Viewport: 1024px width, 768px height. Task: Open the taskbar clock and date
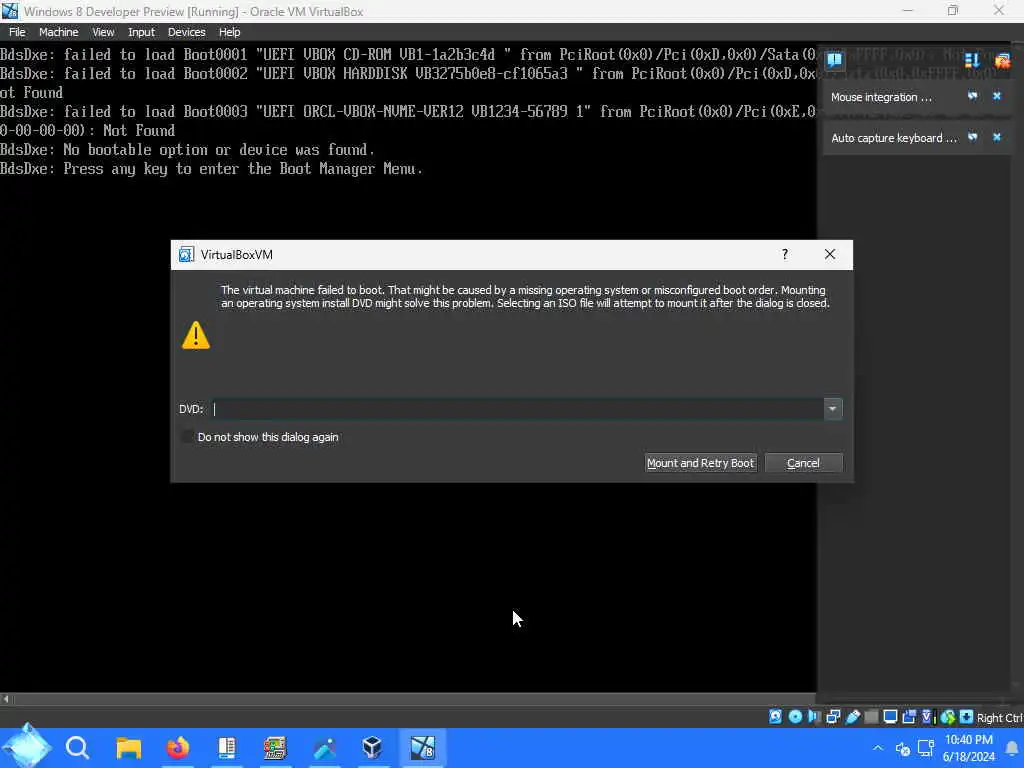[968, 748]
